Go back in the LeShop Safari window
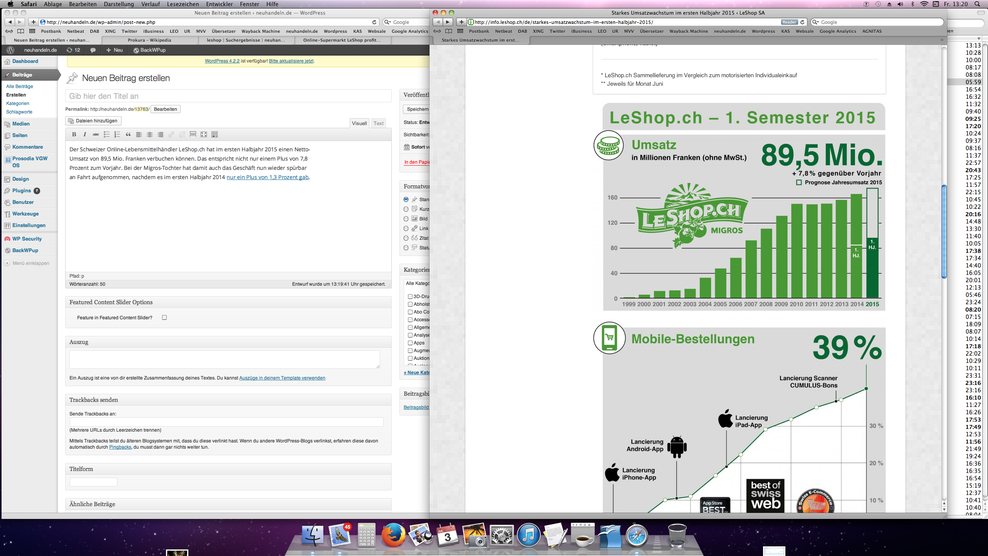This screenshot has width=988, height=556. [438, 22]
